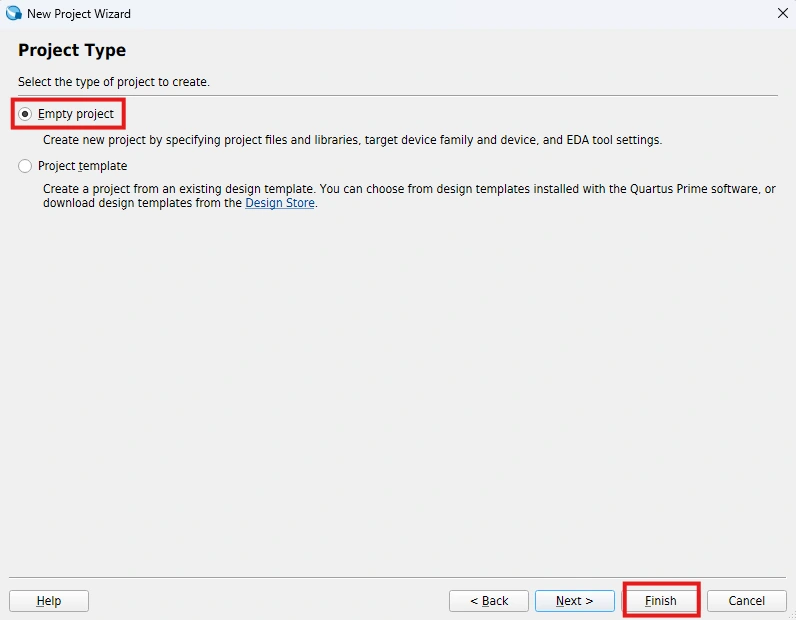Click 'Select the type of project' instruction text
Viewport: 796px width, 620px height.
(114, 82)
